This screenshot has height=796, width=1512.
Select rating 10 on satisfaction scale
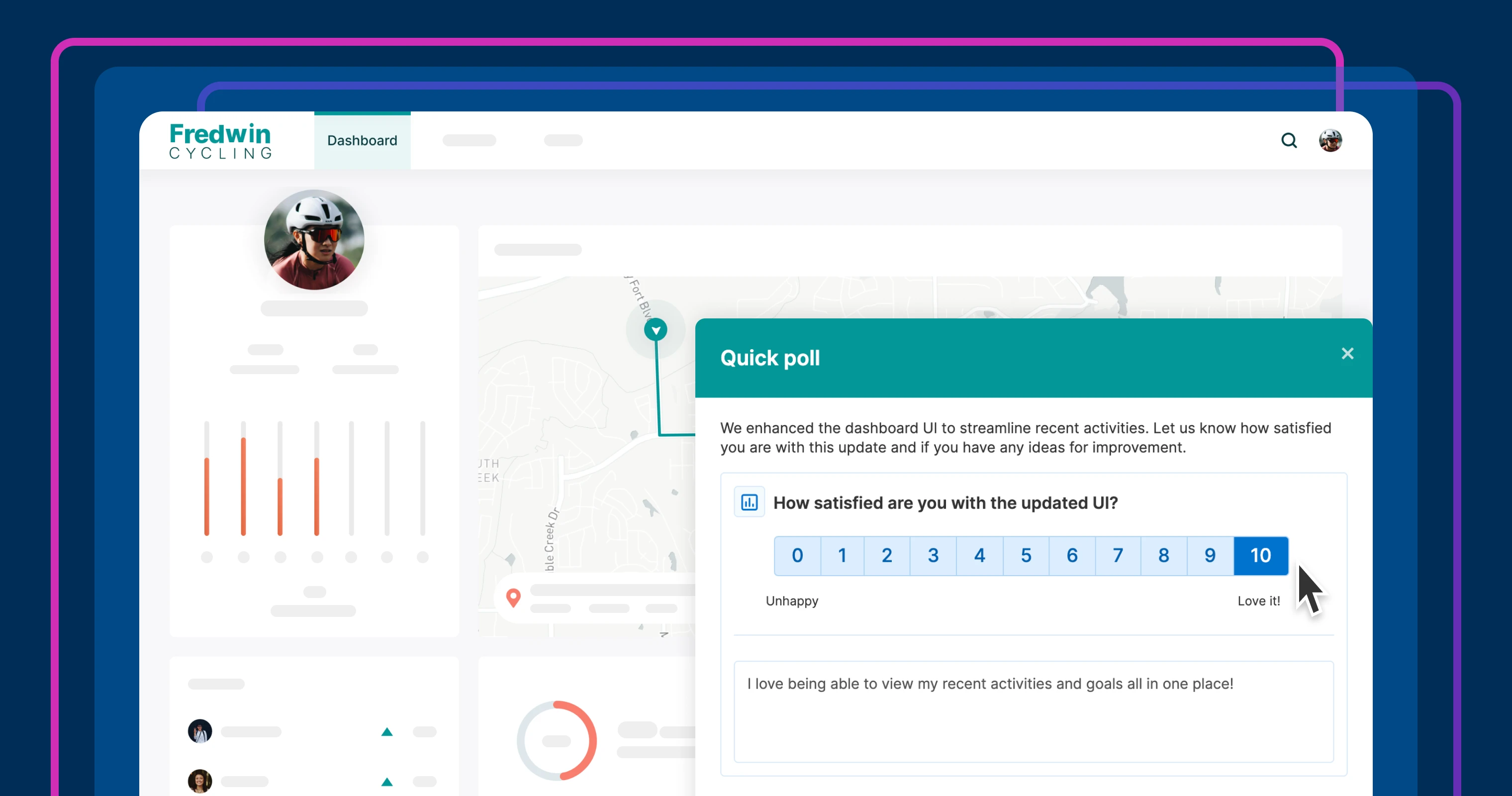pyautogui.click(x=1260, y=555)
